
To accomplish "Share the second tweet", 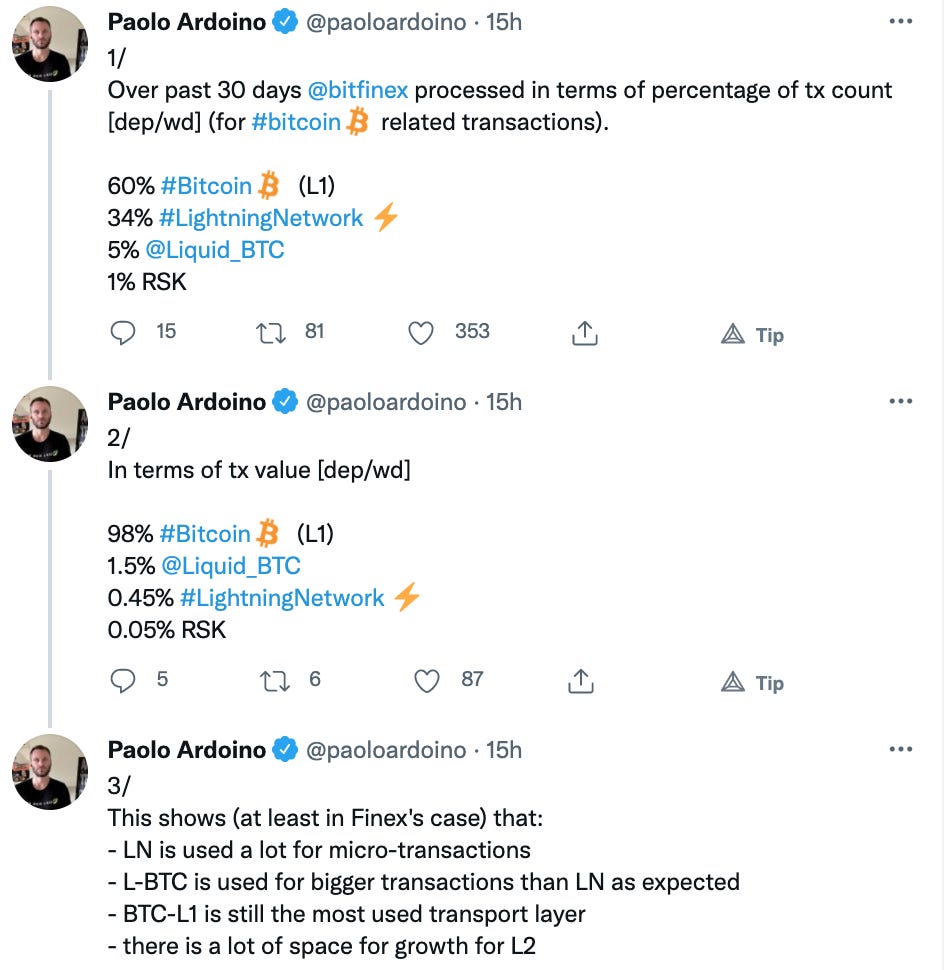I will click(580, 681).
